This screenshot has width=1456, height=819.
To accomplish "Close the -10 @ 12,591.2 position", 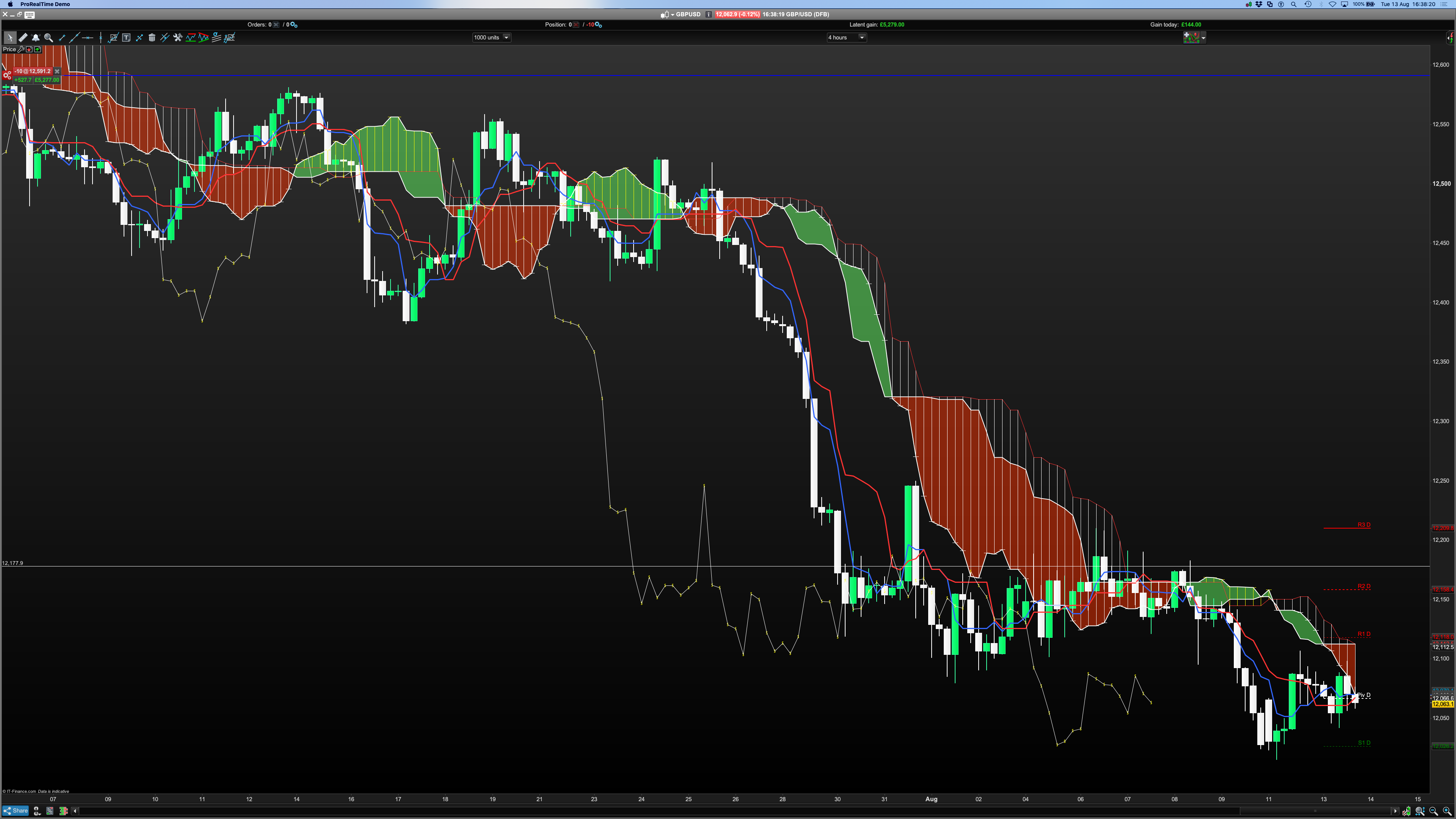I will 56,71.
